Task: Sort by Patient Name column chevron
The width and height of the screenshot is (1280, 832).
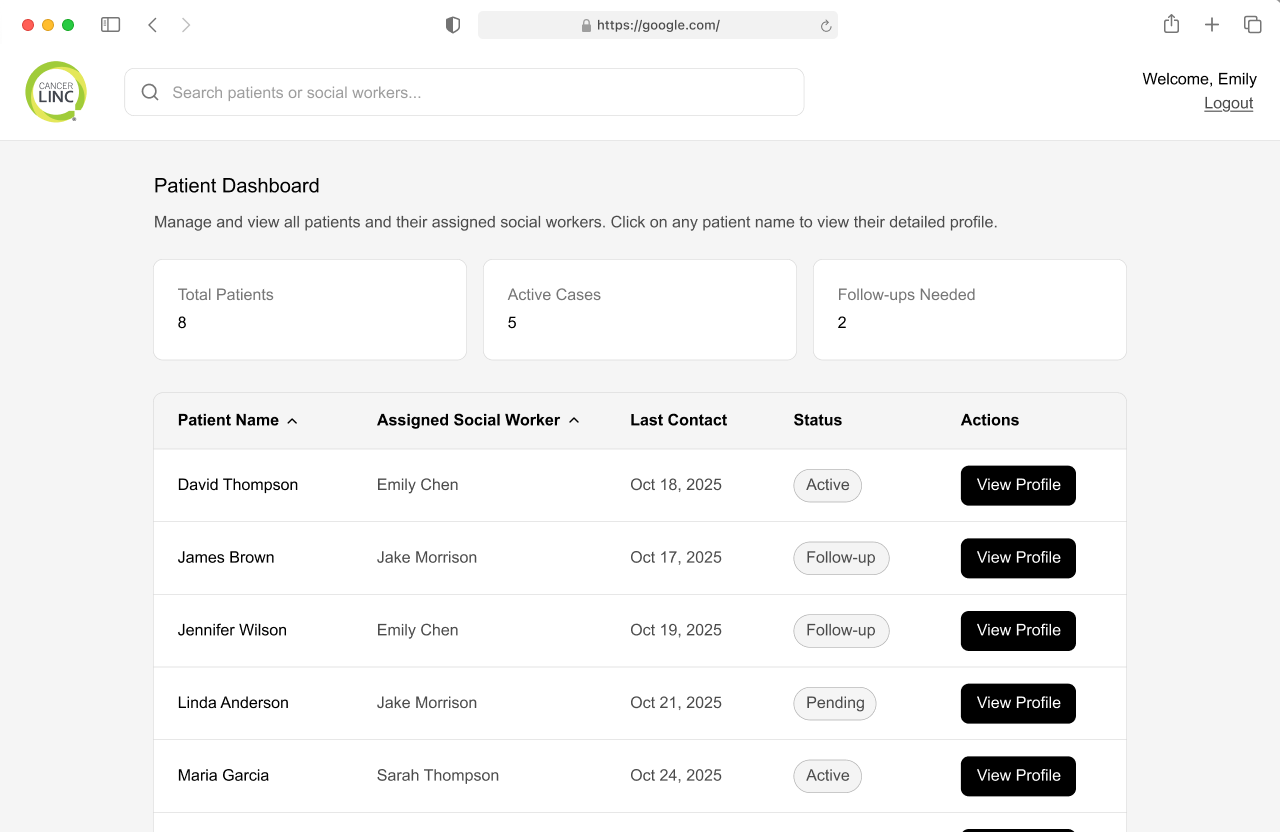Action: pos(291,421)
